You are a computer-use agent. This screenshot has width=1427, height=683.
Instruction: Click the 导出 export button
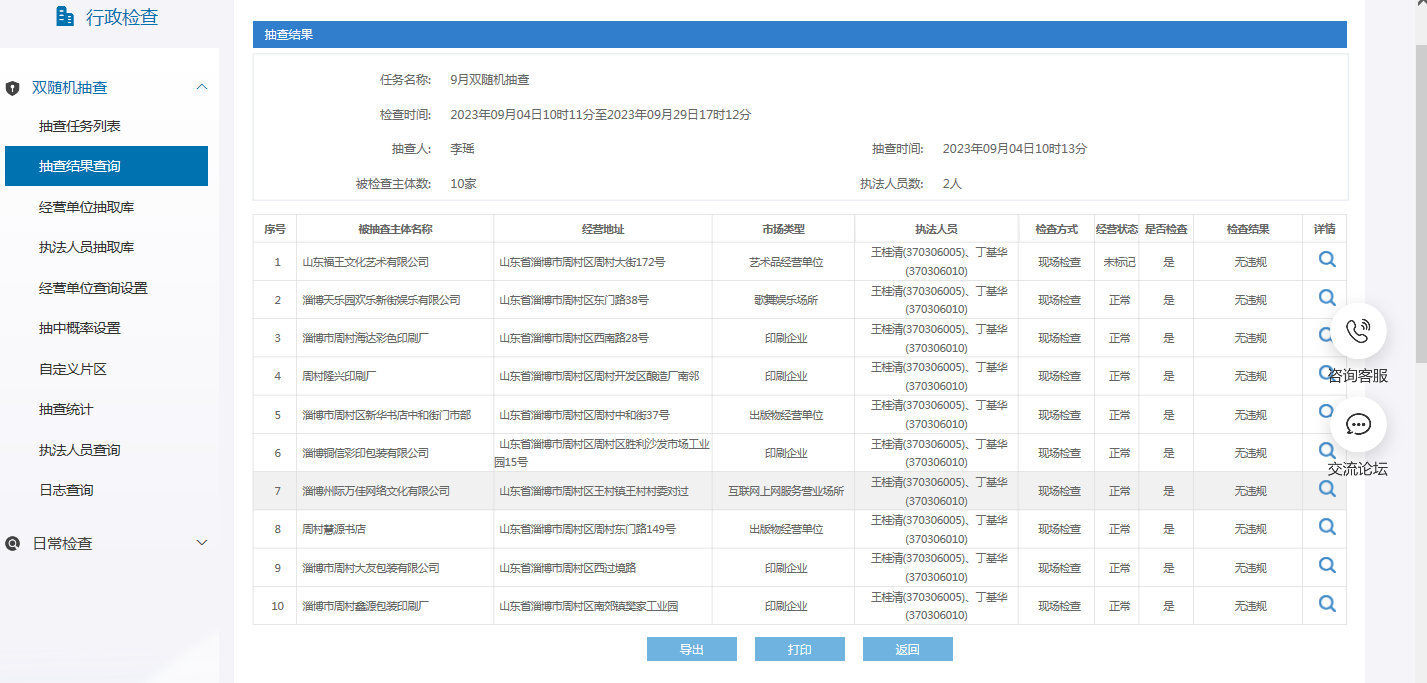(691, 649)
